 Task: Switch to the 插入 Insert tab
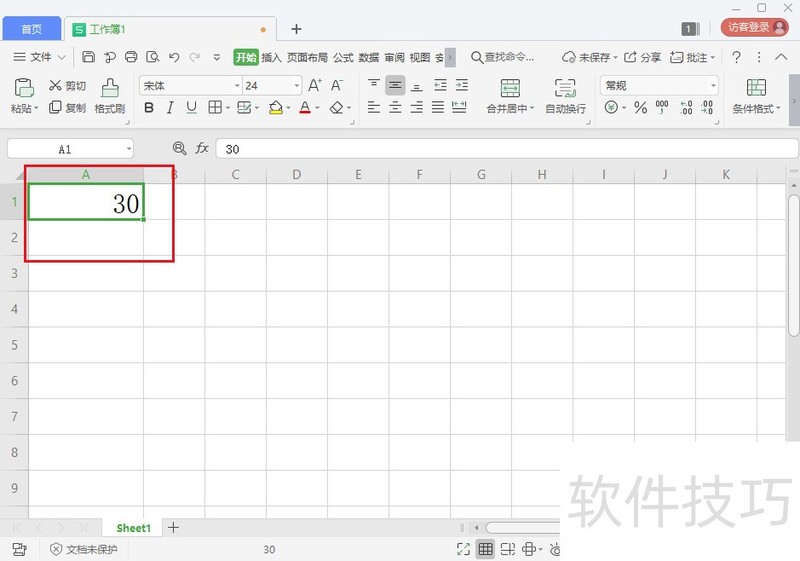tap(271, 57)
